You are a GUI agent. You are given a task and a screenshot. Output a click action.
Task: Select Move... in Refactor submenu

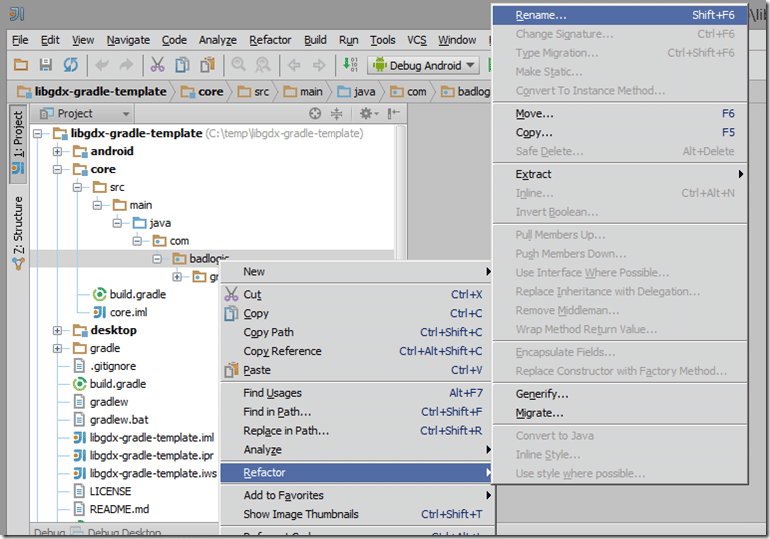(620, 114)
